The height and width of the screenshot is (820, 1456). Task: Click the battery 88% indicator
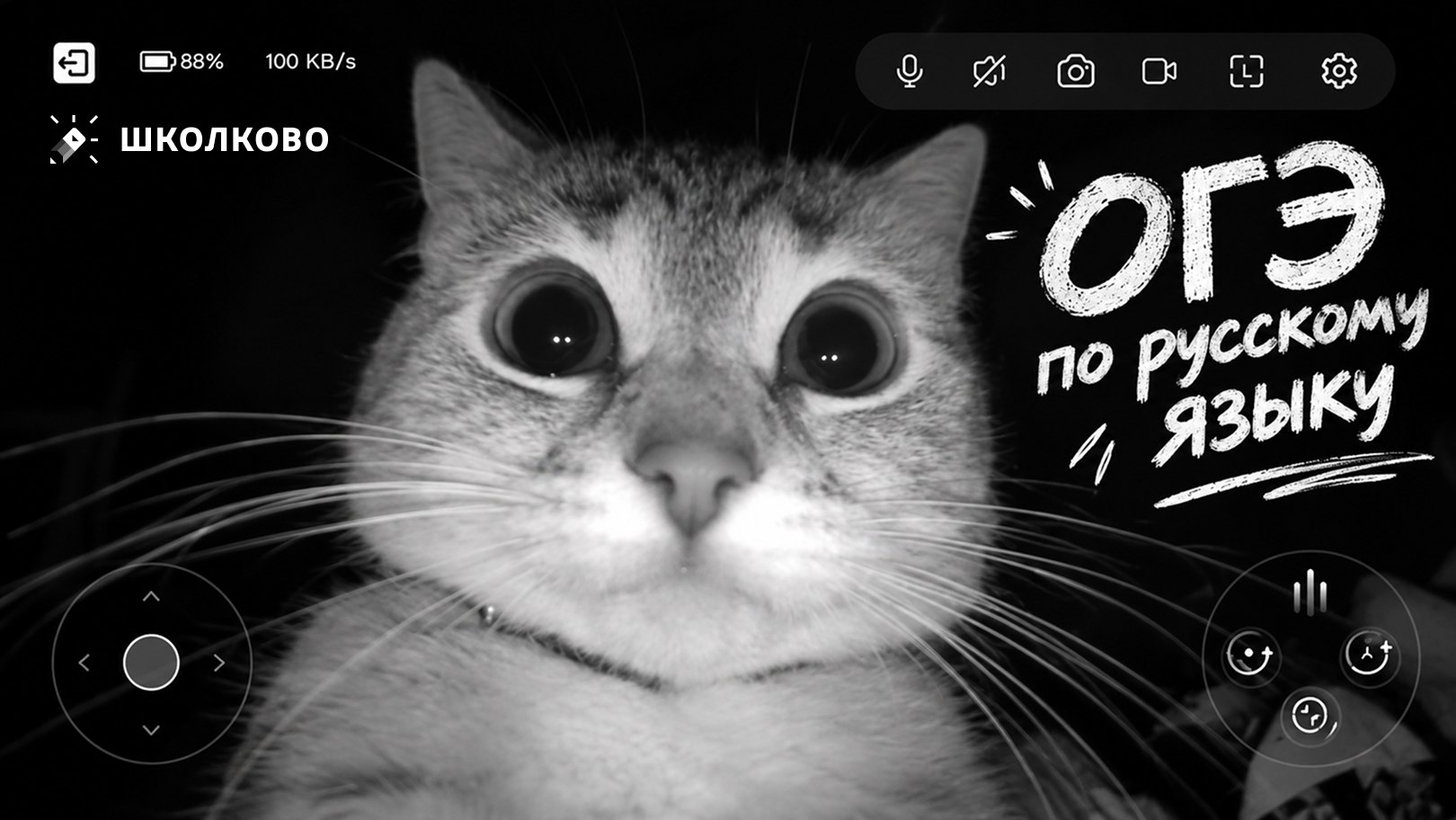(x=182, y=61)
